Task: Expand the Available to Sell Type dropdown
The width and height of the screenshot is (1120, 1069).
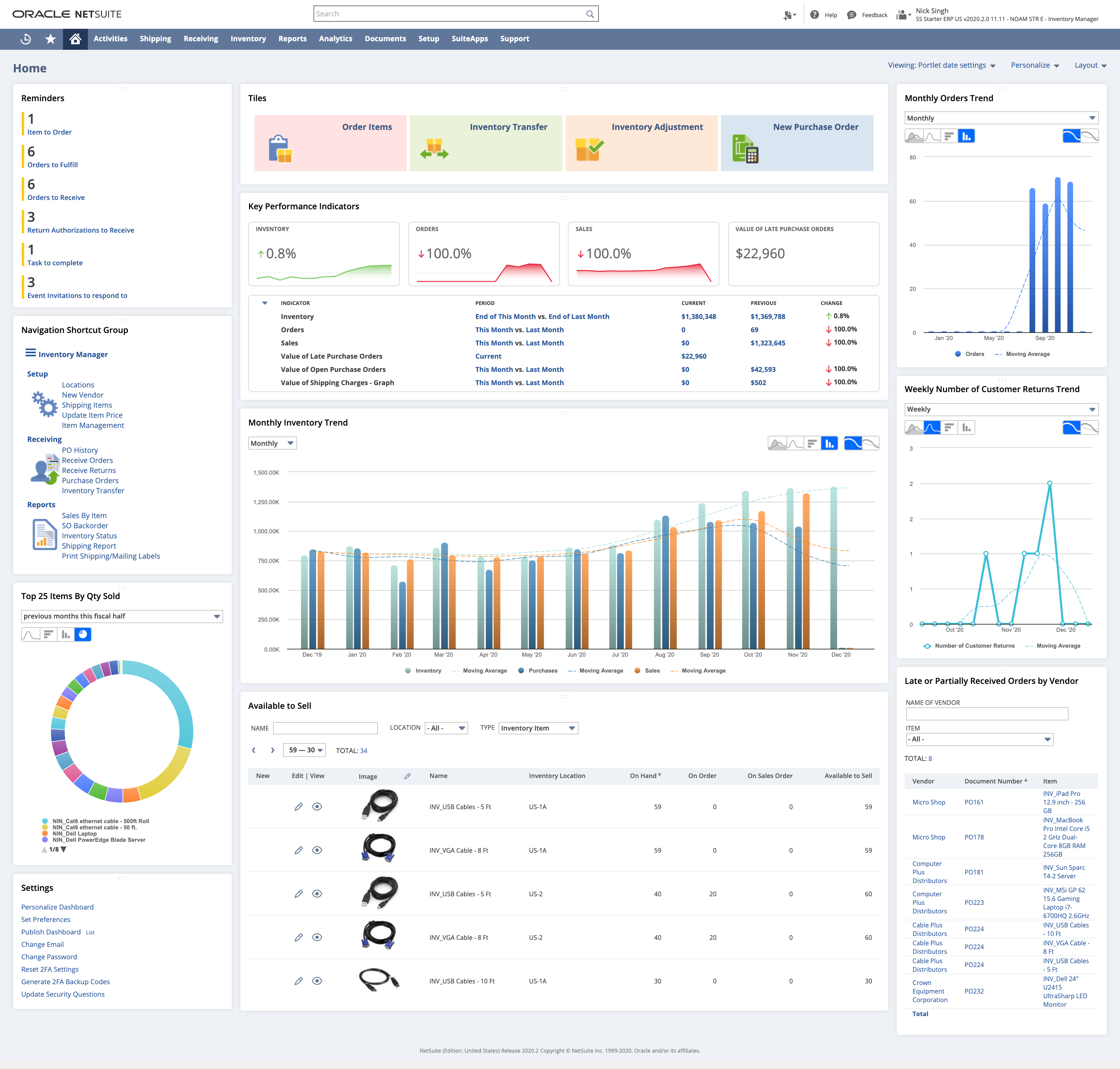Action: [538, 728]
